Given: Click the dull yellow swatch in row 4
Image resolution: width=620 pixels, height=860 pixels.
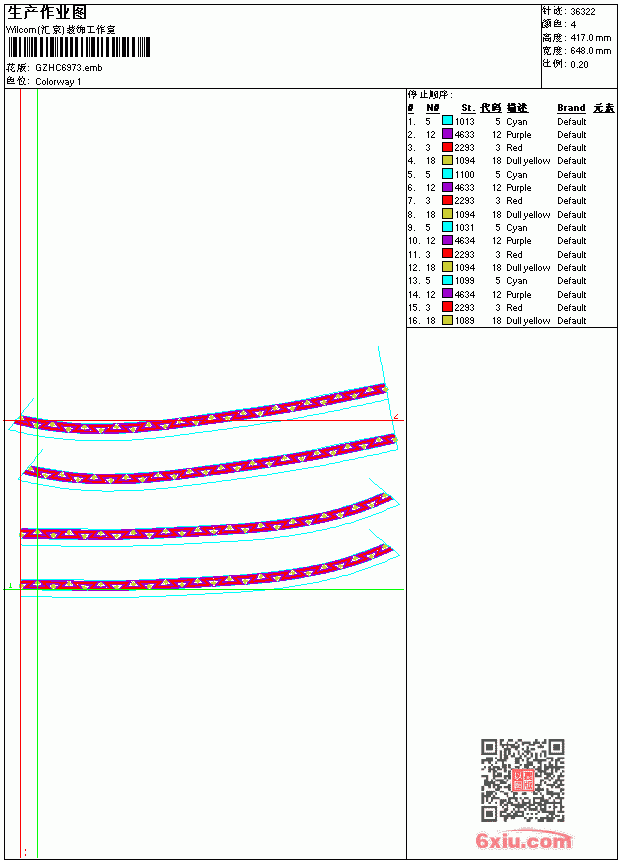Looking at the screenshot, I should coord(448,161).
